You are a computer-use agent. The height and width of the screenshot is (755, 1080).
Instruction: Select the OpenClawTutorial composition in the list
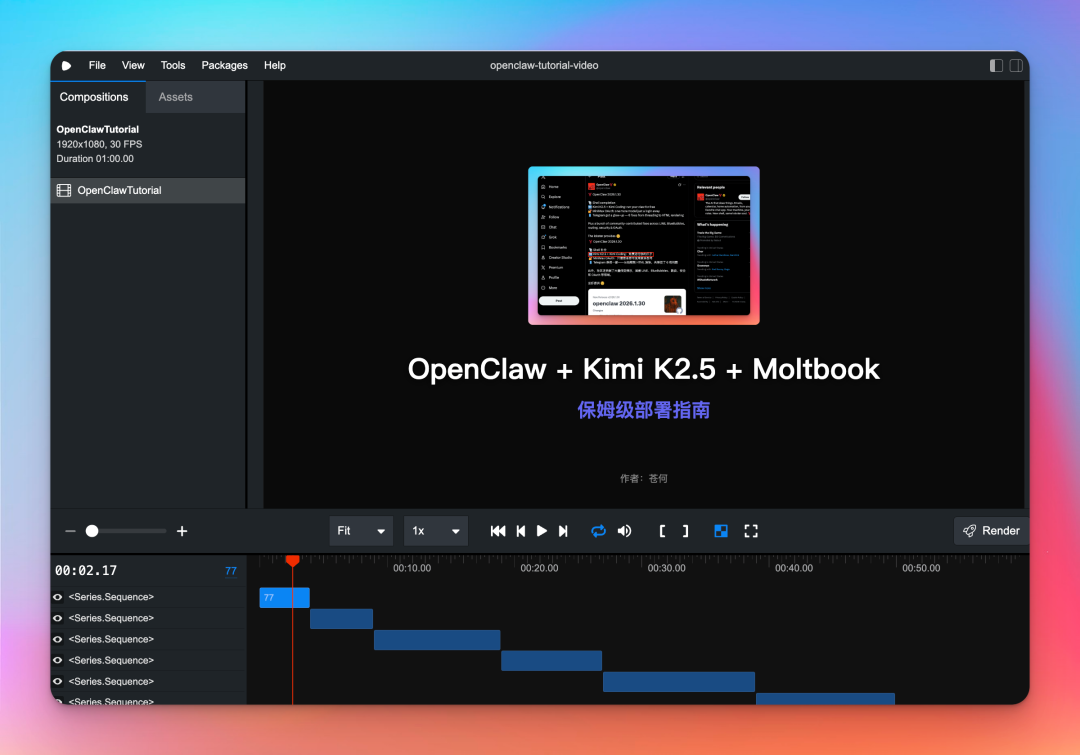119,190
